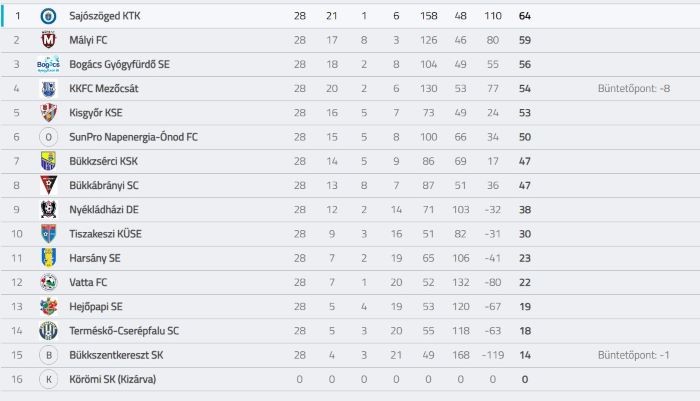The height and width of the screenshot is (401, 700).
Task: Click the Vatta FC round logo
Action: 48,282
